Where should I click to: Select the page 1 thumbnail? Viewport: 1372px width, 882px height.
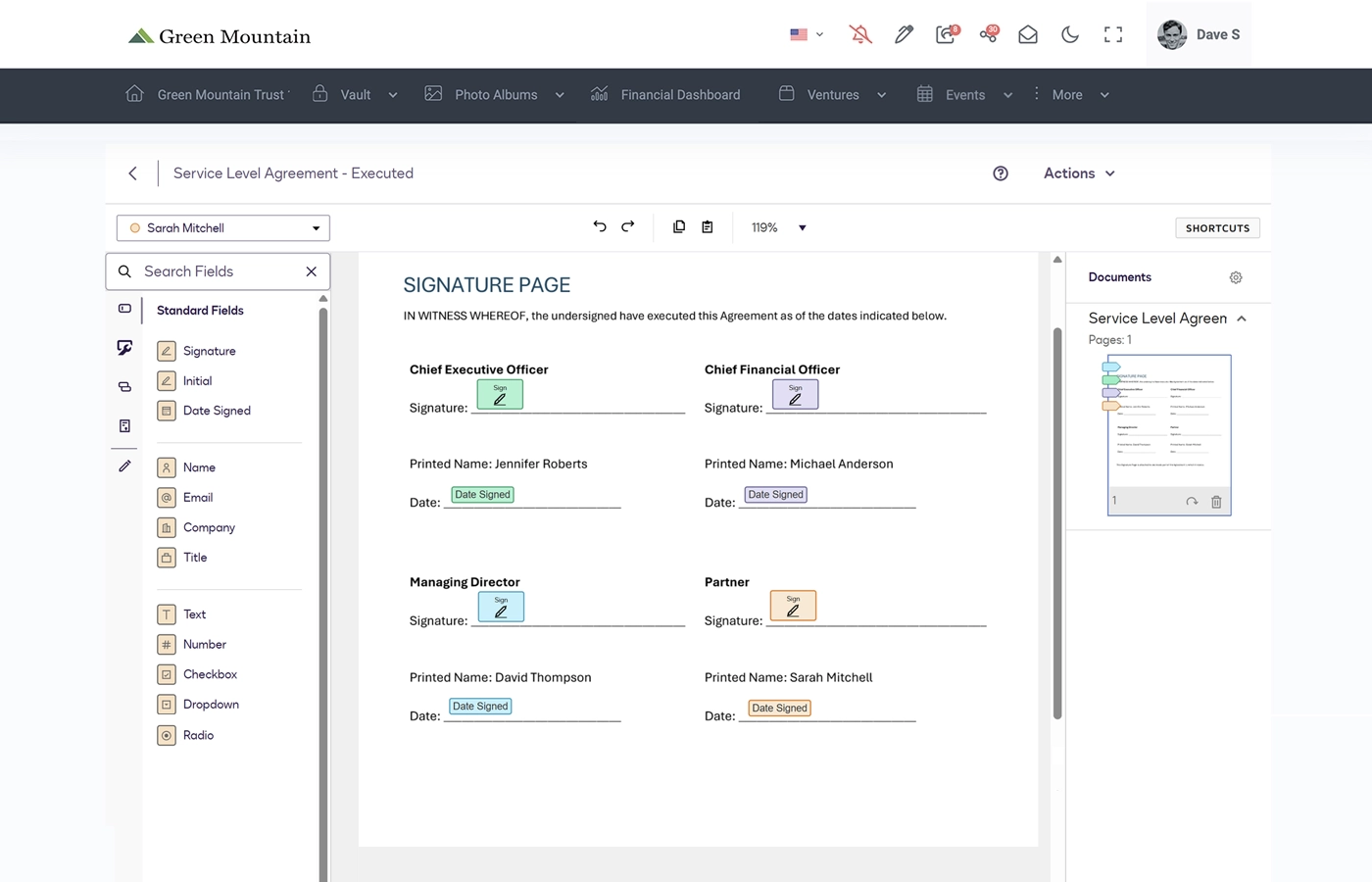point(1169,435)
